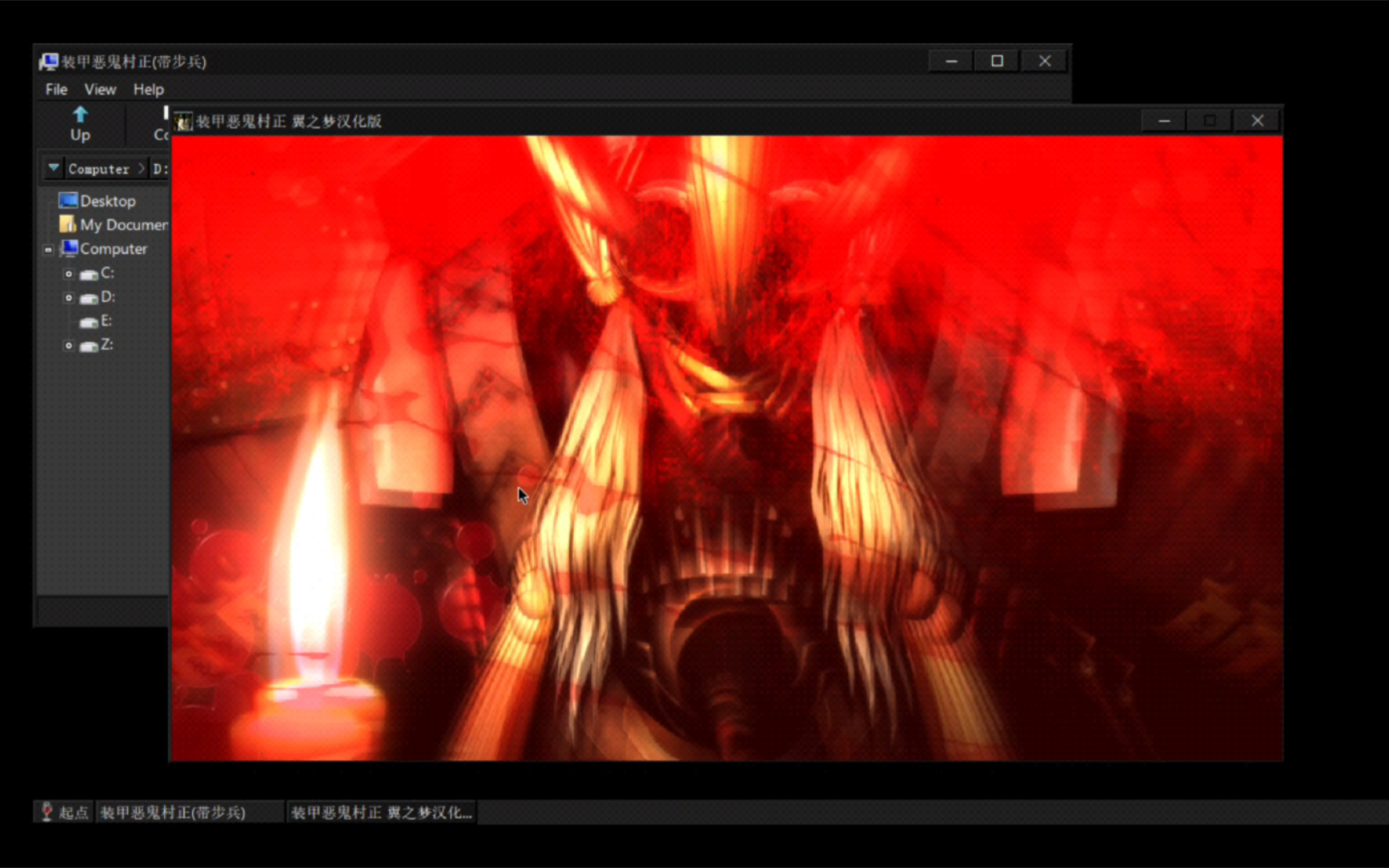Select the Z: drive icon
The height and width of the screenshot is (868, 1389).
(89, 346)
